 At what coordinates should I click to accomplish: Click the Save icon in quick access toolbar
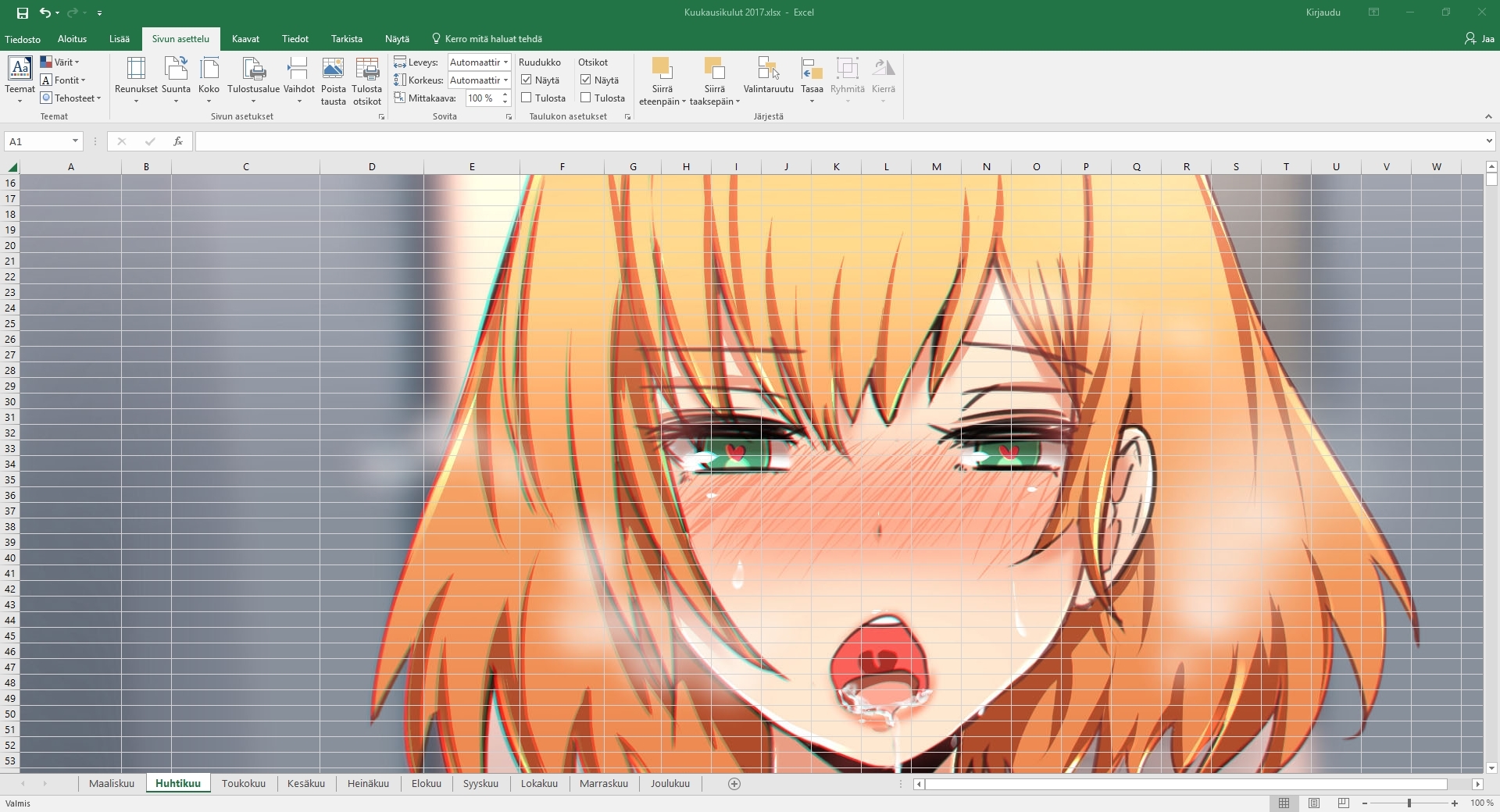(x=23, y=12)
